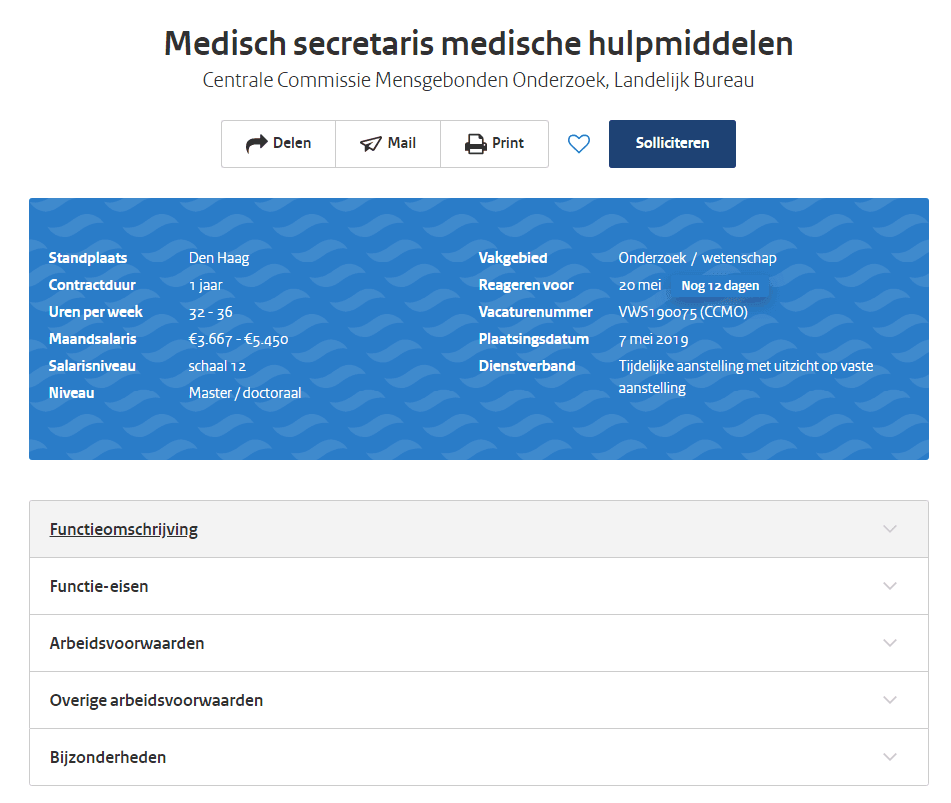Click the printer icon
Viewport: 951px width, 803px height.
click(475, 144)
